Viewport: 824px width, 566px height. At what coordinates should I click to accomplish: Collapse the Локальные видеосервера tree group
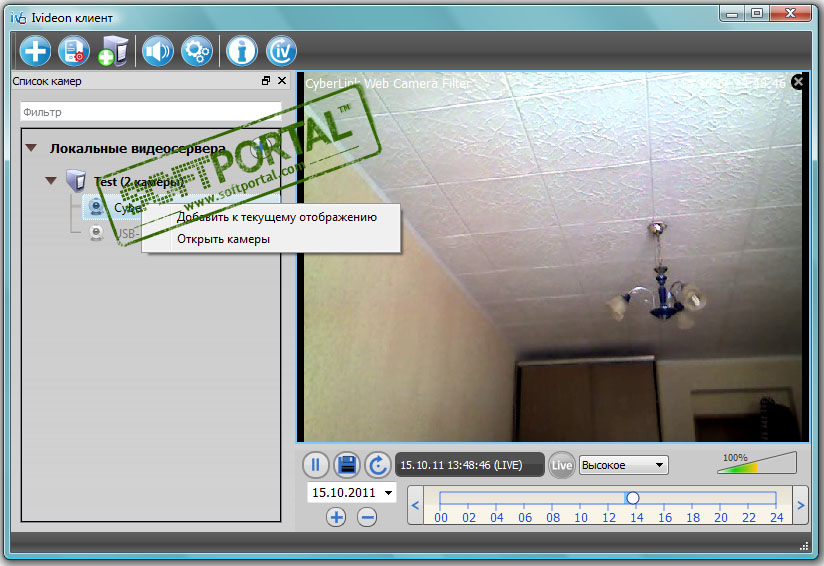[x=32, y=148]
